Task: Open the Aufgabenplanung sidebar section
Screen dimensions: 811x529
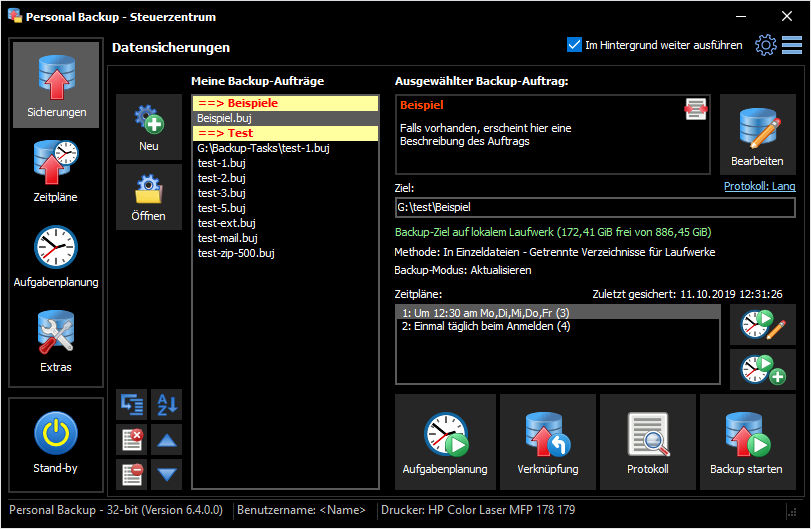Action: (x=56, y=256)
